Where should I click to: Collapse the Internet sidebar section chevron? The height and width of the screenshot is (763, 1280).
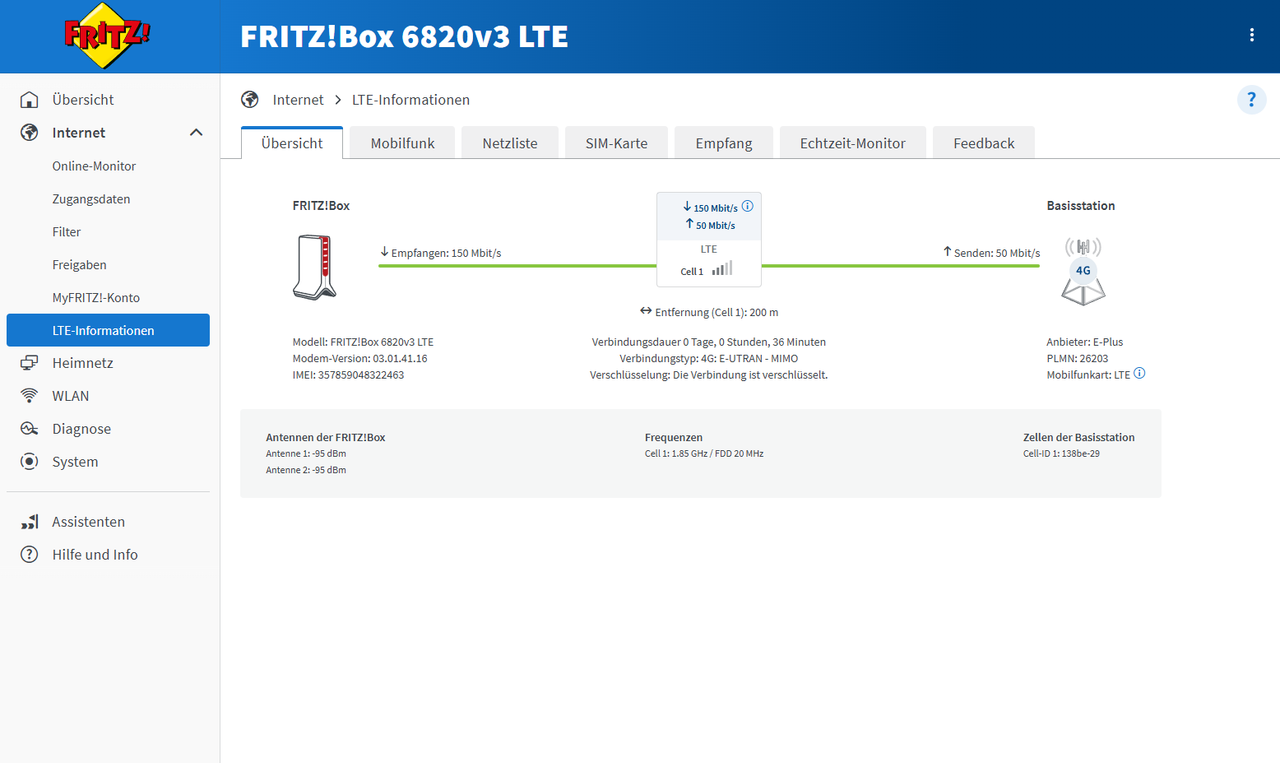[196, 132]
